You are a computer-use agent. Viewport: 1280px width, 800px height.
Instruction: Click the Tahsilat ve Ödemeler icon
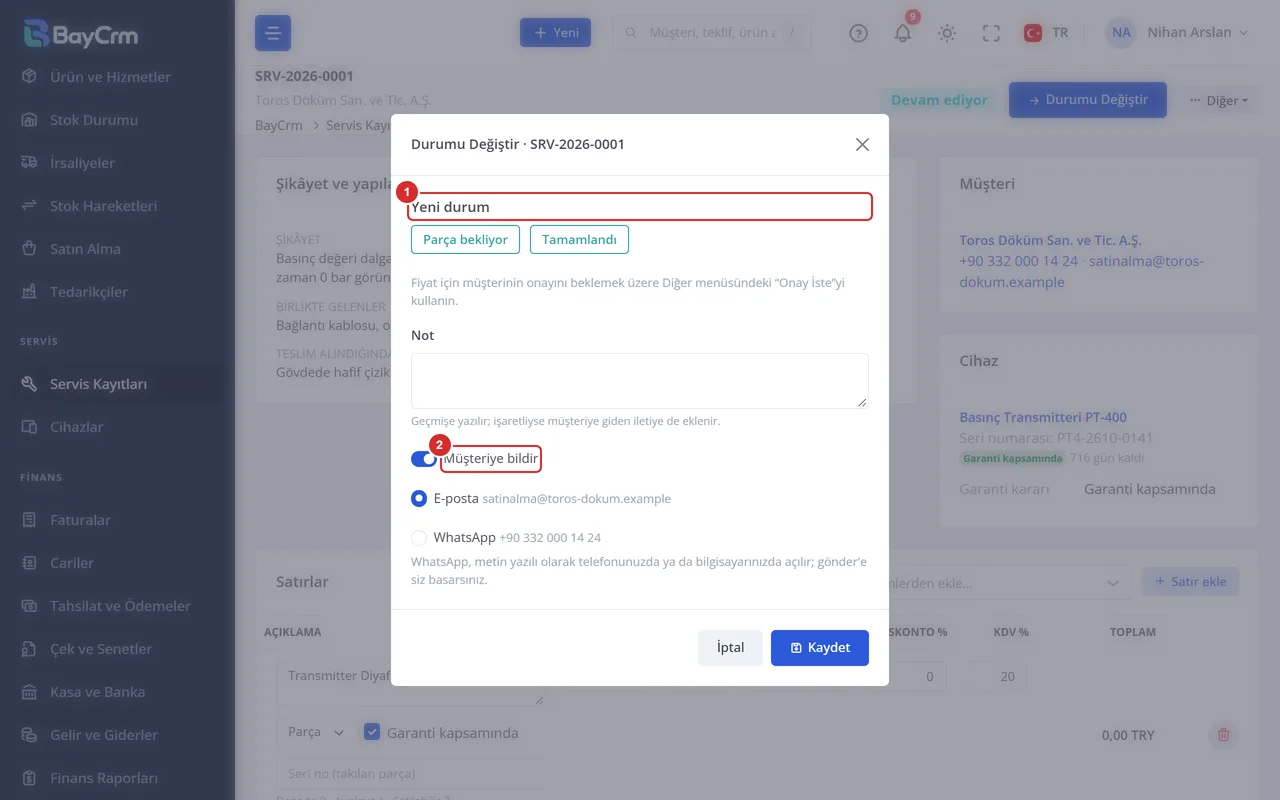30,606
